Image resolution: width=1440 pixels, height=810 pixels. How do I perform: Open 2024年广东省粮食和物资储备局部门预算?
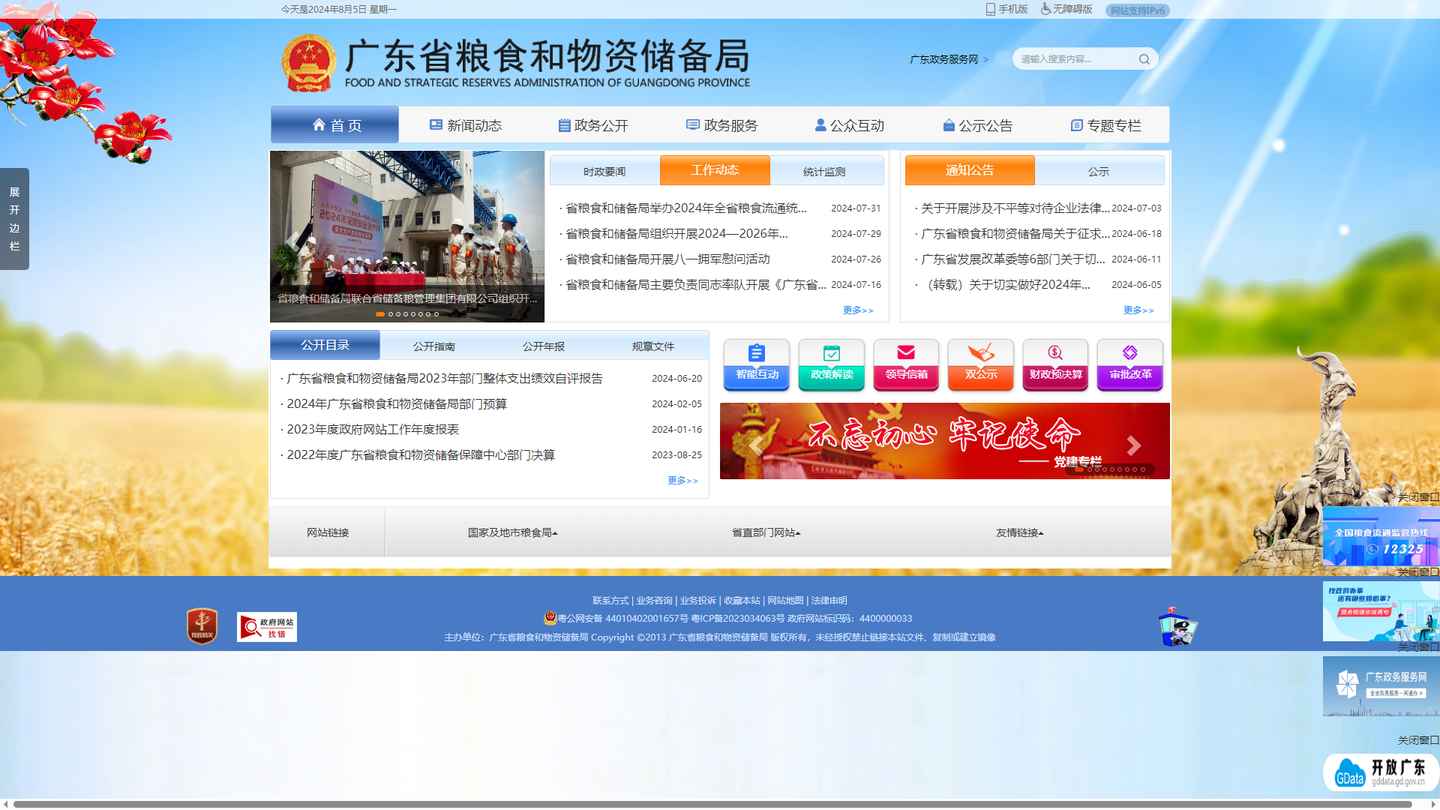tap(397, 404)
